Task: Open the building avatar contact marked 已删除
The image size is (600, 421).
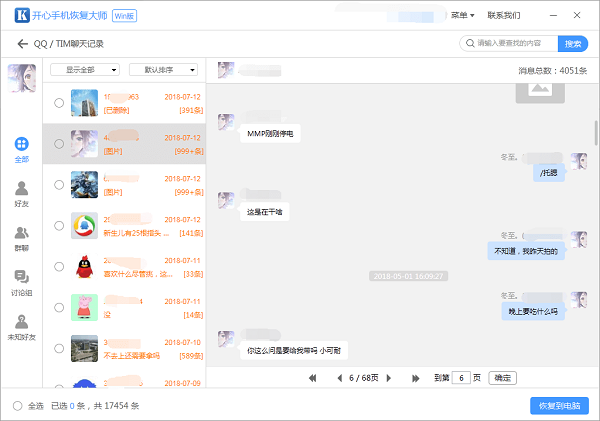Action: click(x=84, y=103)
